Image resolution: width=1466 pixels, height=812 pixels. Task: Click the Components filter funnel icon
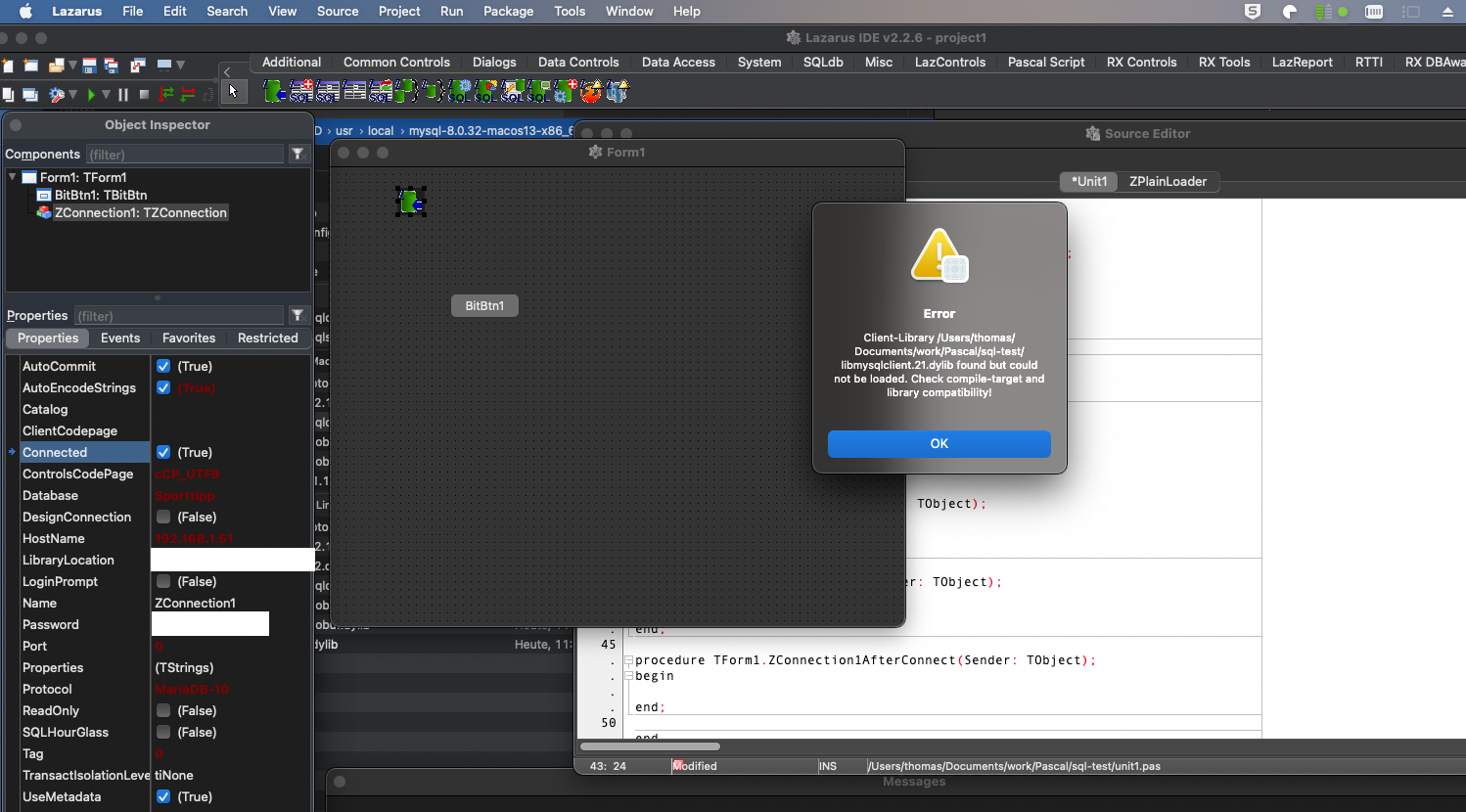point(298,154)
